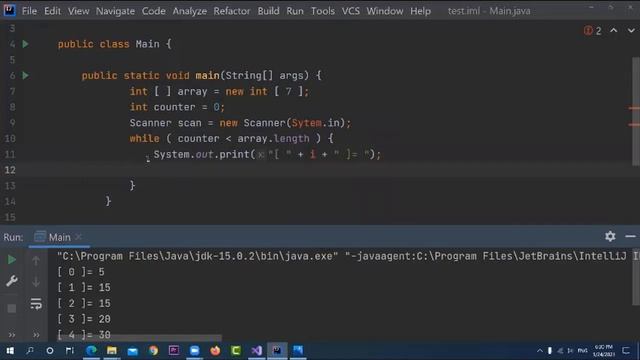Open the Help menu
Viewport: 640px width, 360px height.
[420, 11]
